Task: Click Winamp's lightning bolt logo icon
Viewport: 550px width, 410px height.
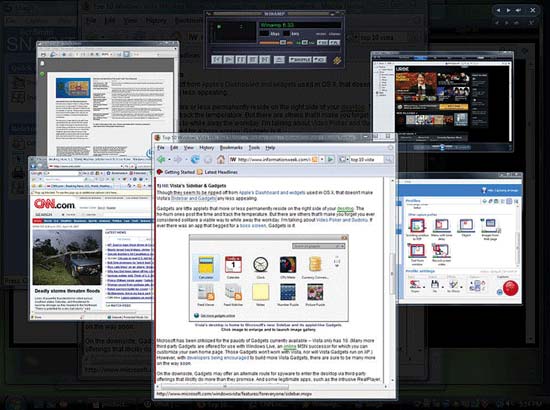Action: [x=337, y=60]
